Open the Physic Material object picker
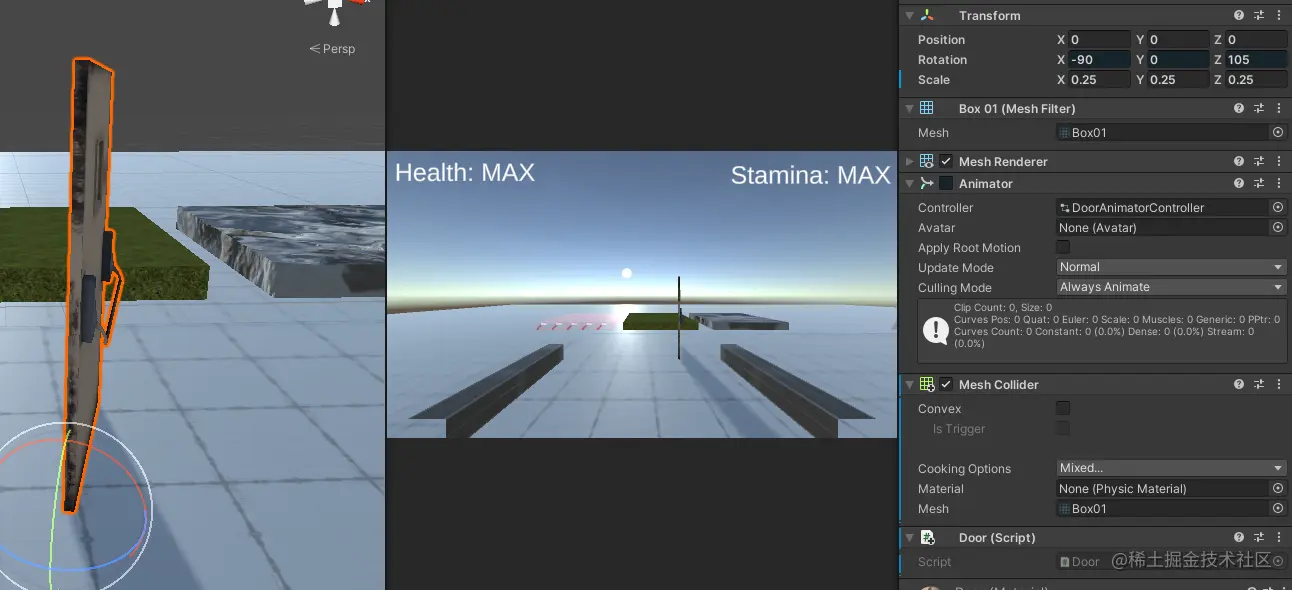The image size is (1292, 590). click(1278, 488)
